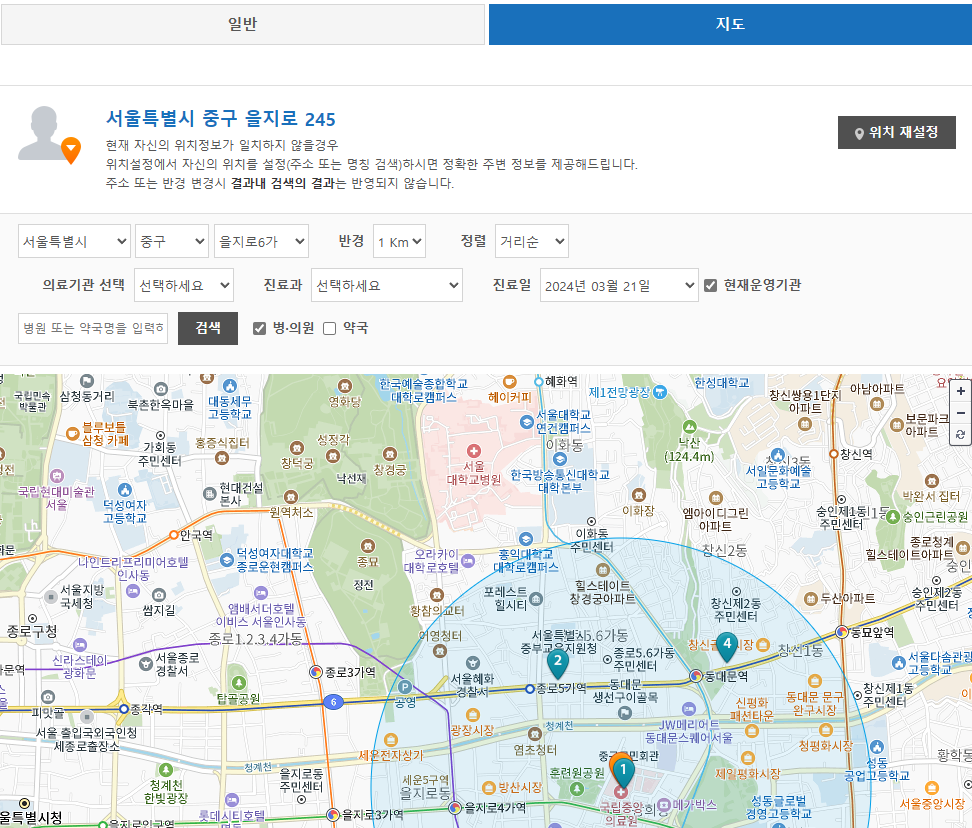Click the 힐스테이트 창경궁아파트 label
This screenshot has width=972, height=828.
603,592
